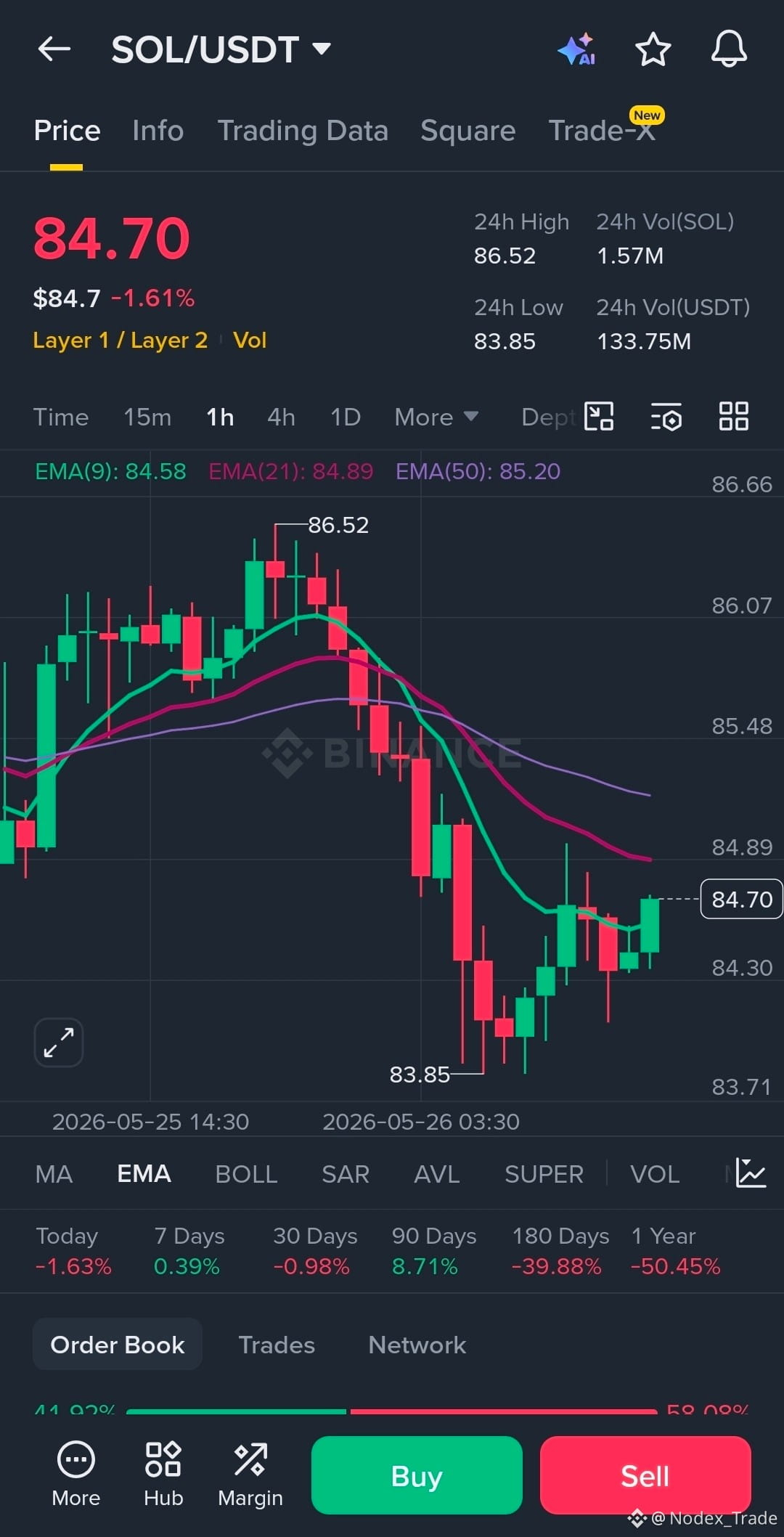Select the 4h interval
Screen dimensions: 784x1537
click(x=281, y=417)
